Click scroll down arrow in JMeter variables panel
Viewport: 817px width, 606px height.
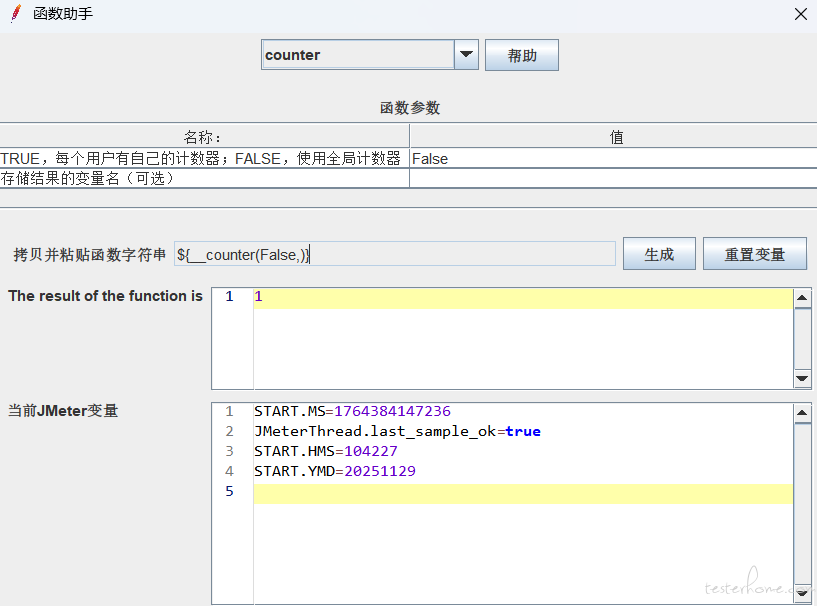(802, 593)
